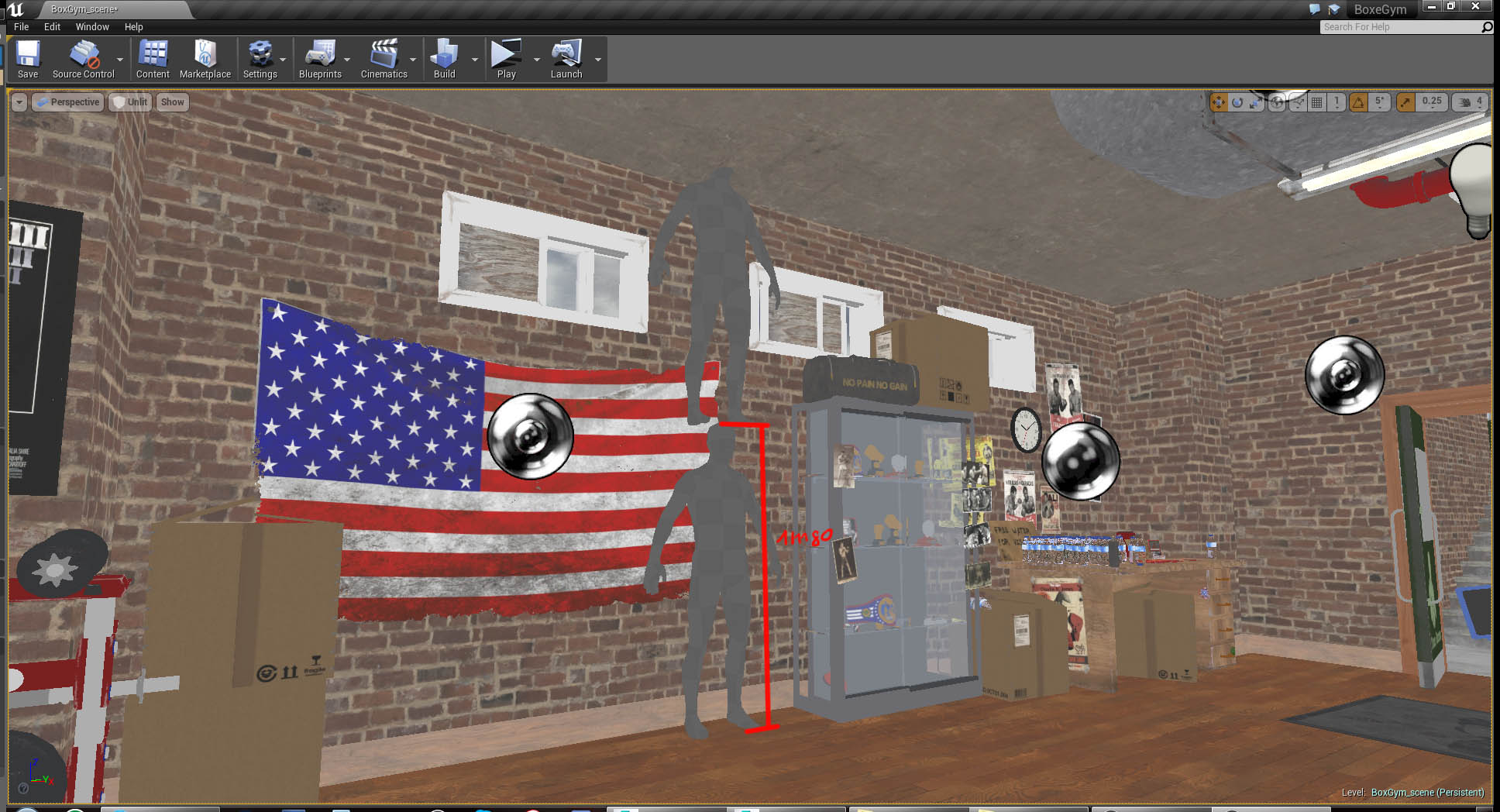1500x812 pixels.
Task: Expand the Settings dropdown arrow
Action: (x=283, y=60)
